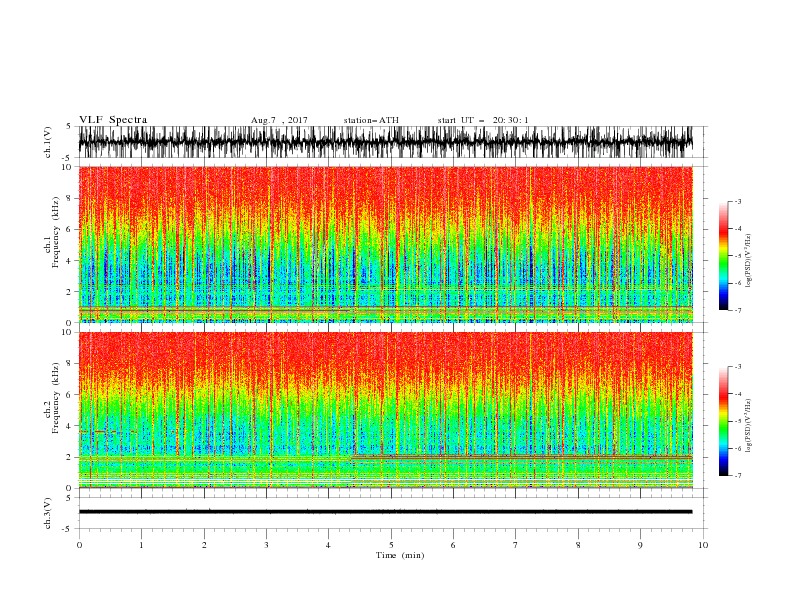Select the "Time (min)" x-axis label

[400, 555]
